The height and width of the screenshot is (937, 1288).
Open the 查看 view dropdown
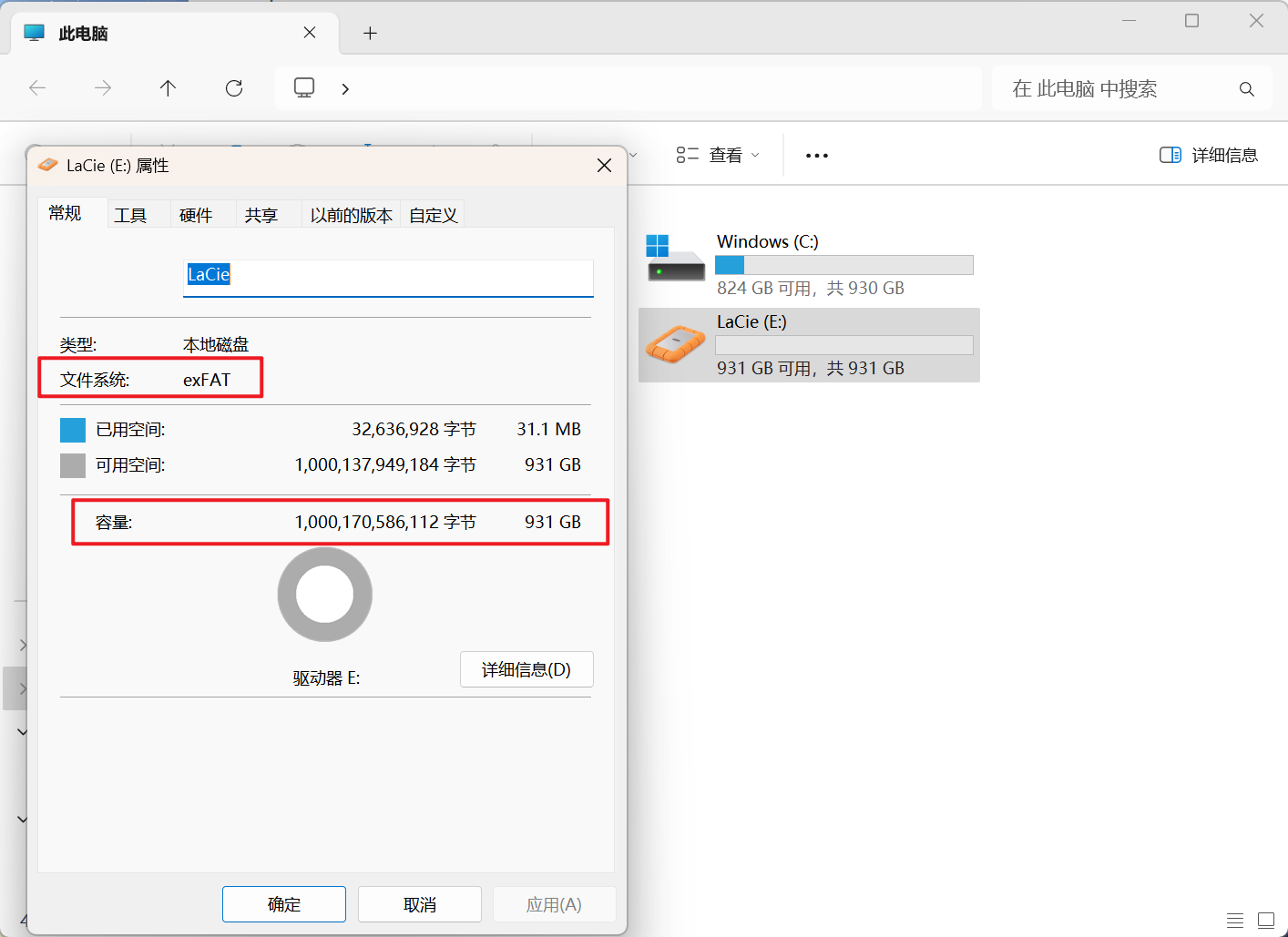(x=718, y=155)
